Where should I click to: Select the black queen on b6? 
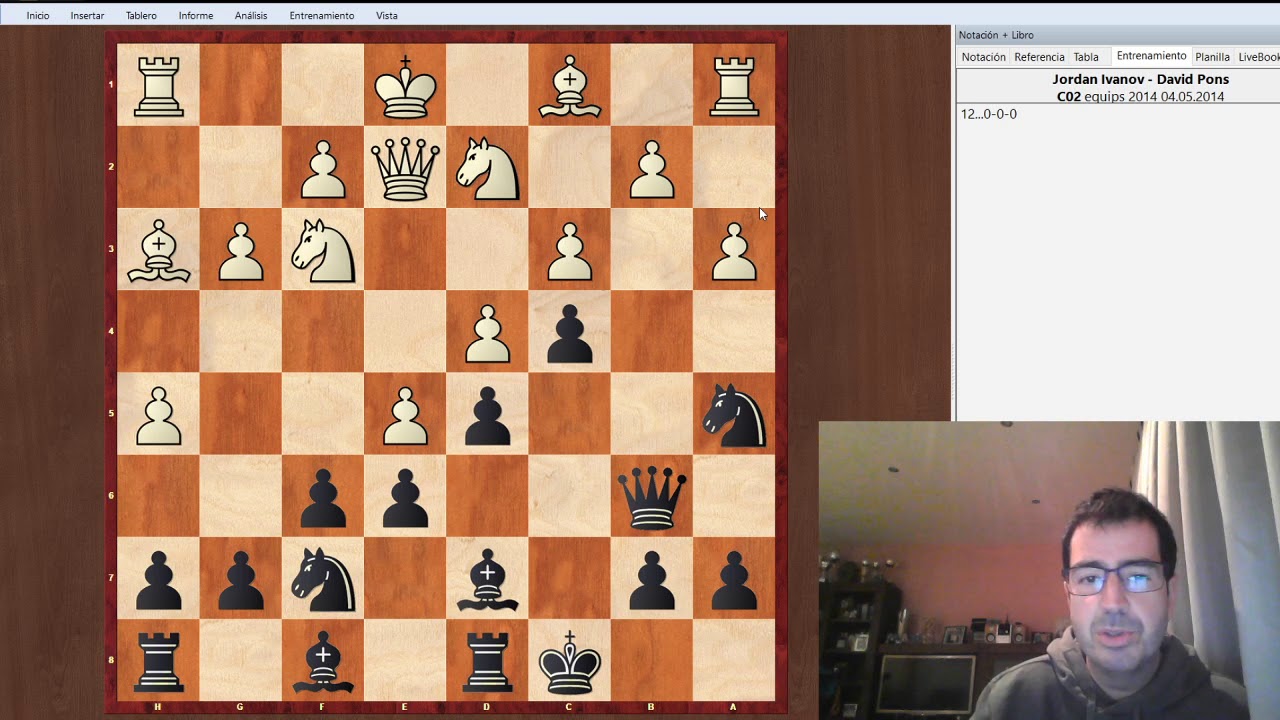652,498
